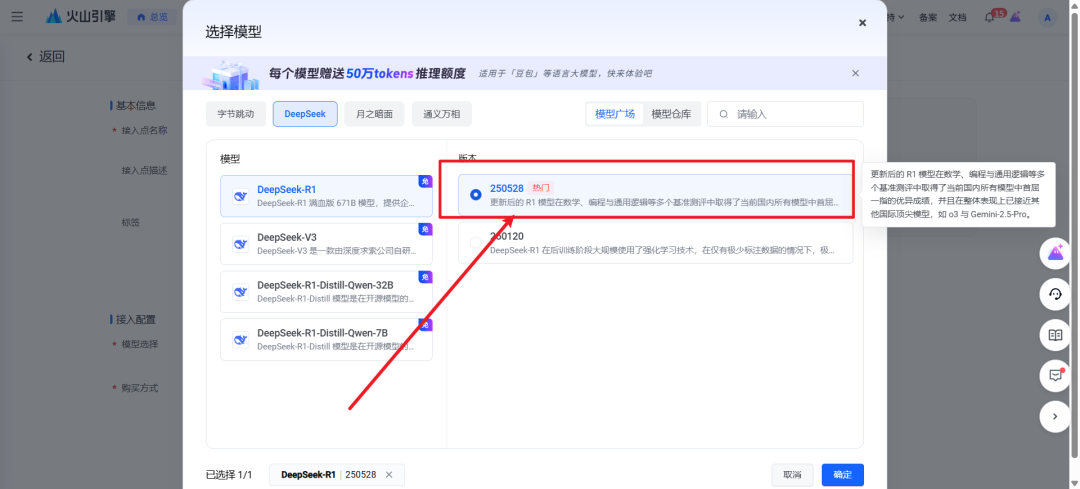Click the 免 badge on DeepSeek-V3 card

(x=425, y=229)
